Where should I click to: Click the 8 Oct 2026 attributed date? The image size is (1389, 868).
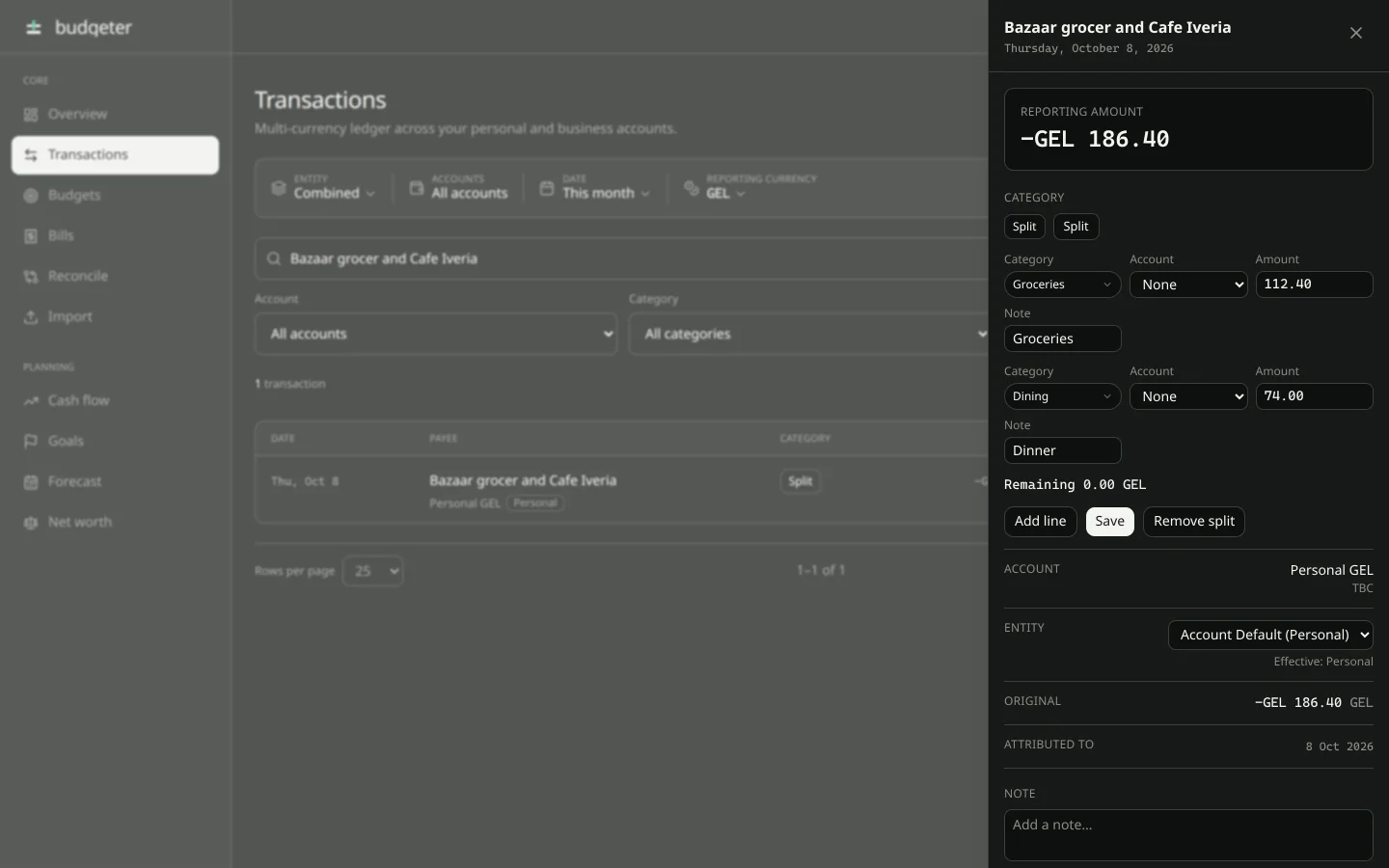click(x=1339, y=746)
